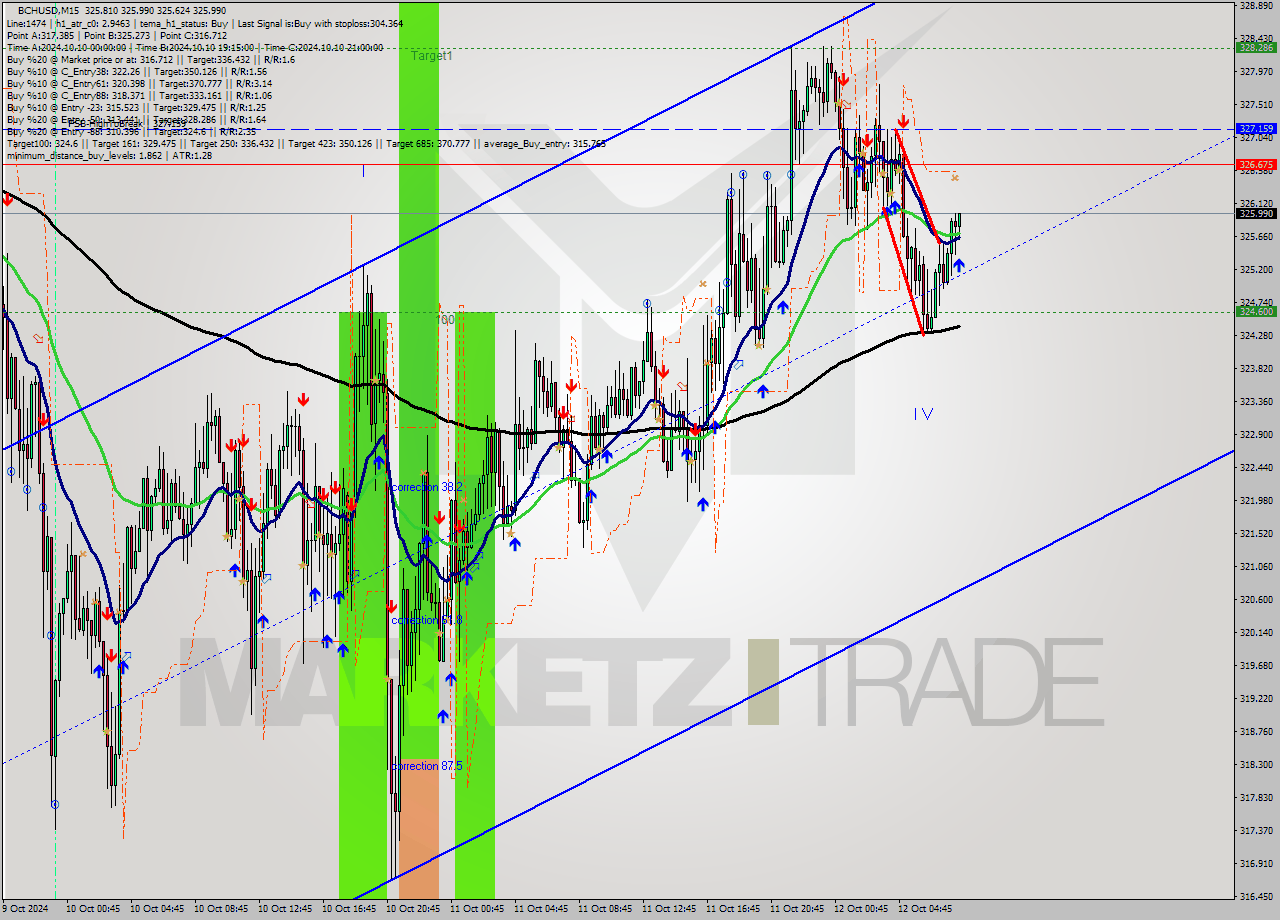Click the '10 Oct 16:45' time label

point(349,909)
